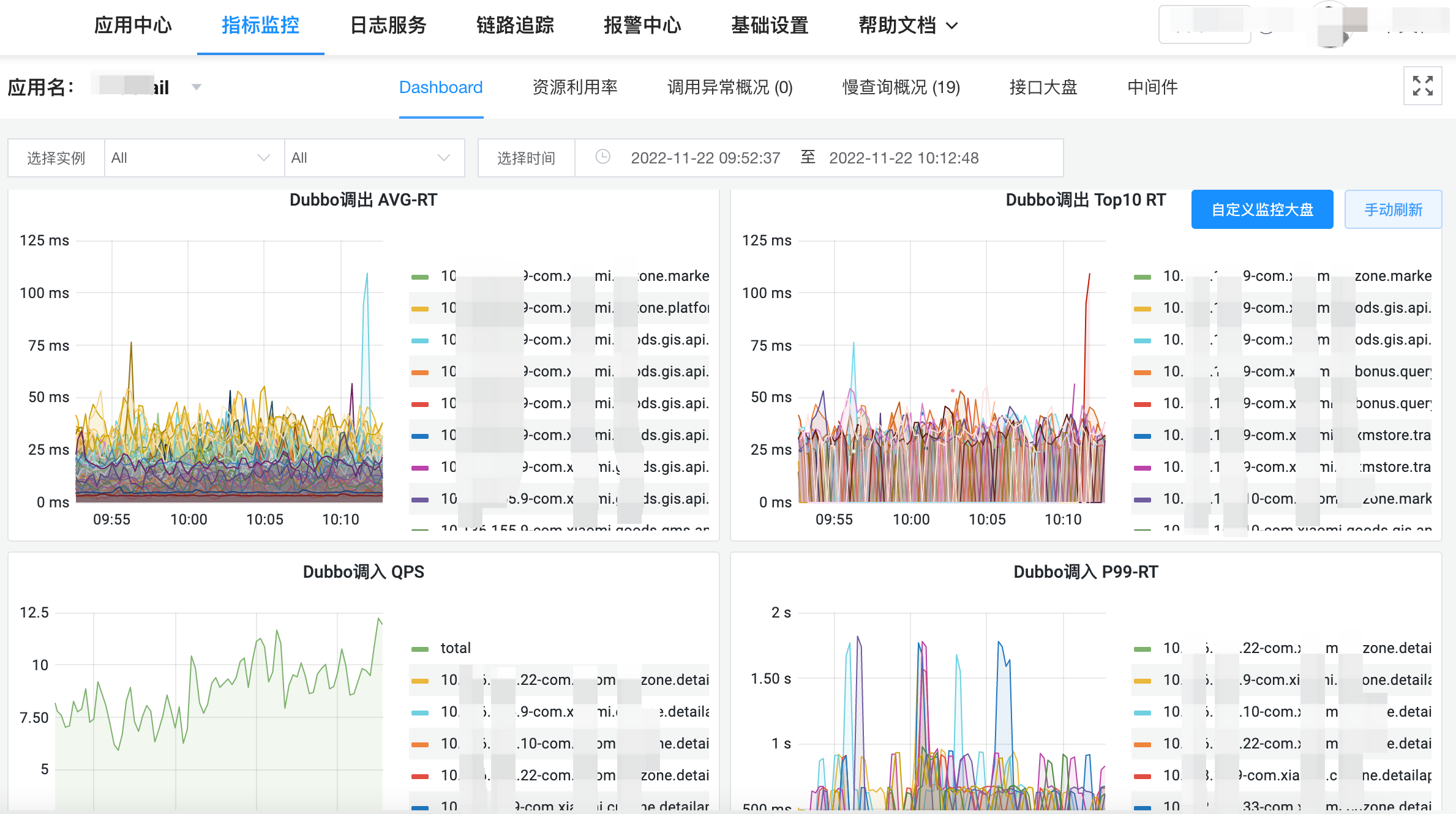Screen dimensions: 1456x814
Task: Click yellow legend swatch in AVG-RT chart
Action: coord(420,308)
